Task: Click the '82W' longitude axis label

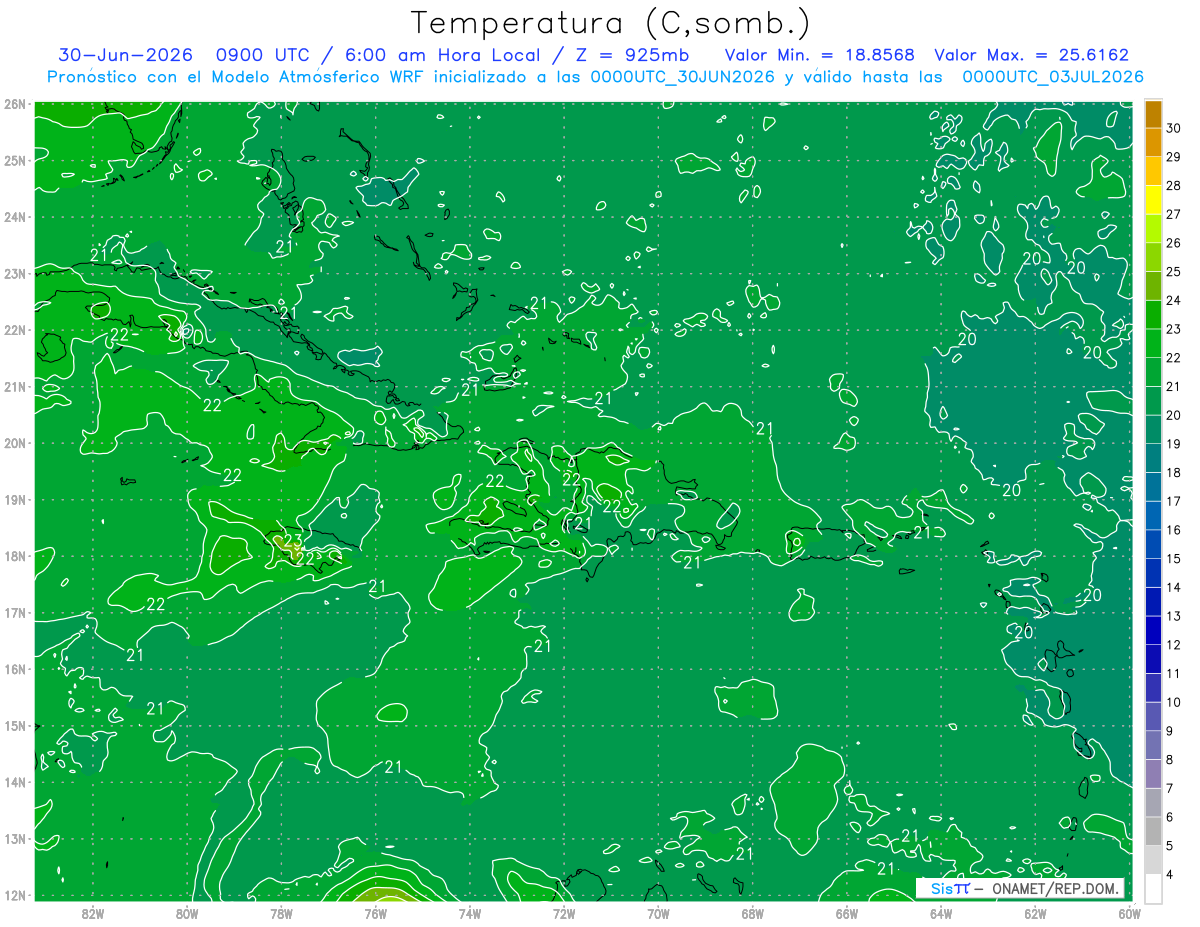Action: [x=93, y=912]
